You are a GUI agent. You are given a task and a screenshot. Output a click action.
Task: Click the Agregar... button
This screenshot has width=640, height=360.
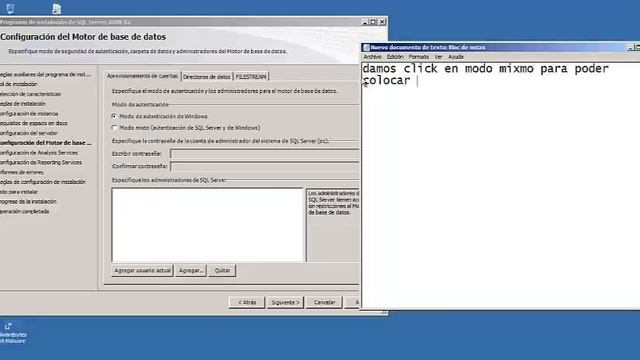point(191,270)
